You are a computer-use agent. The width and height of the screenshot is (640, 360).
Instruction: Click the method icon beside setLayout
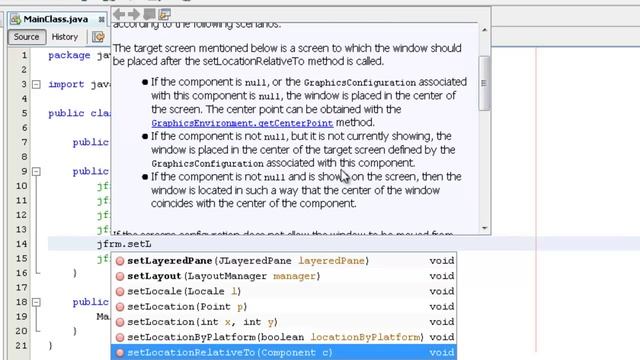coord(120,276)
